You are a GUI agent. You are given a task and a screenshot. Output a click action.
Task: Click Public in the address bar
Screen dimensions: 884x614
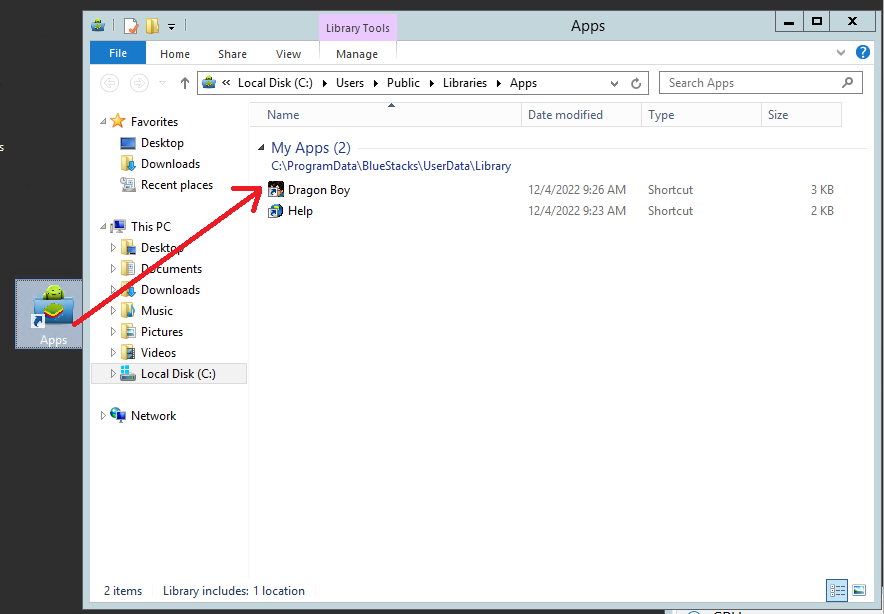(403, 83)
